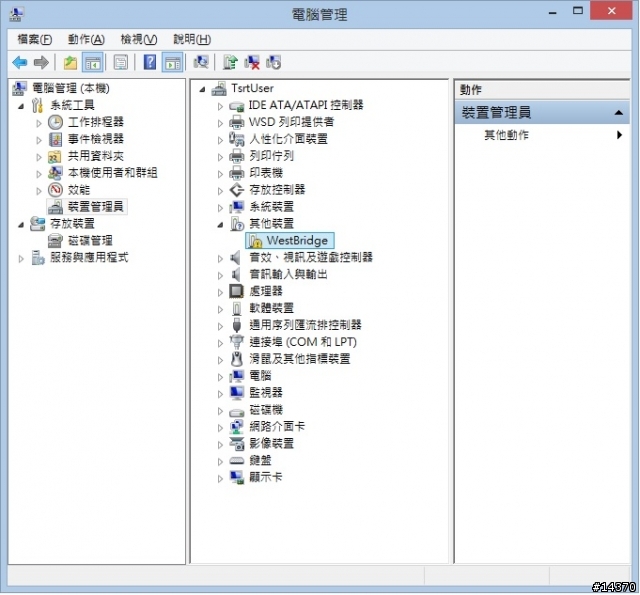Close the 電腦管理 window

(611, 11)
